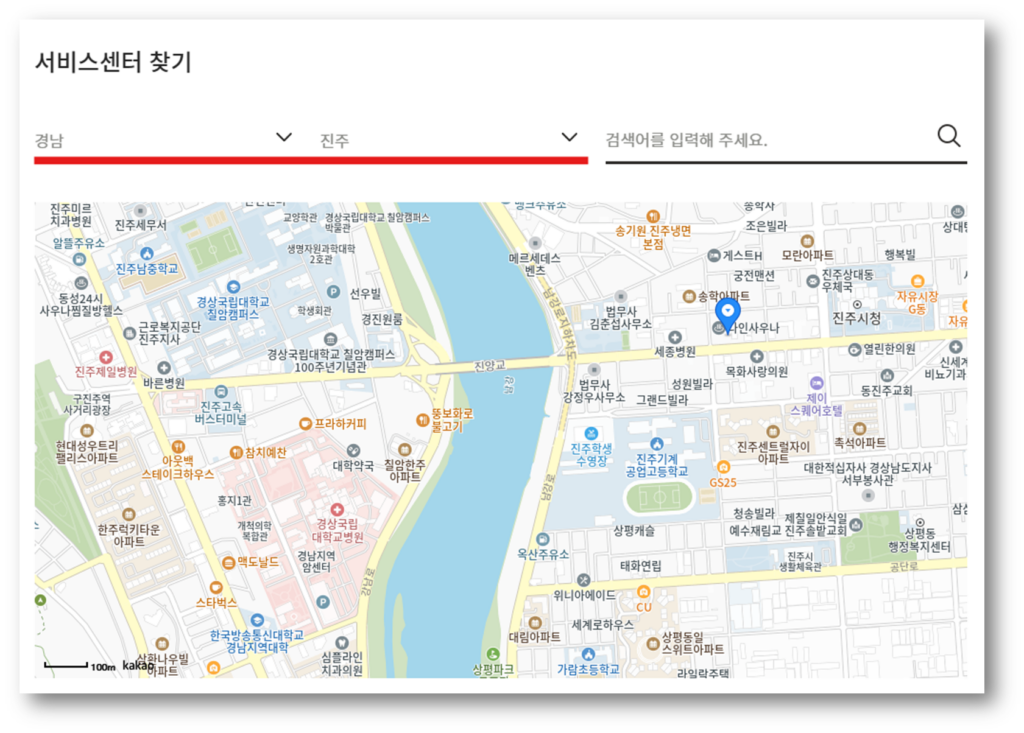This screenshot has height=733, width=1024.
Task: Click the 진주제일병원 hospital icon
Action: click(105, 357)
